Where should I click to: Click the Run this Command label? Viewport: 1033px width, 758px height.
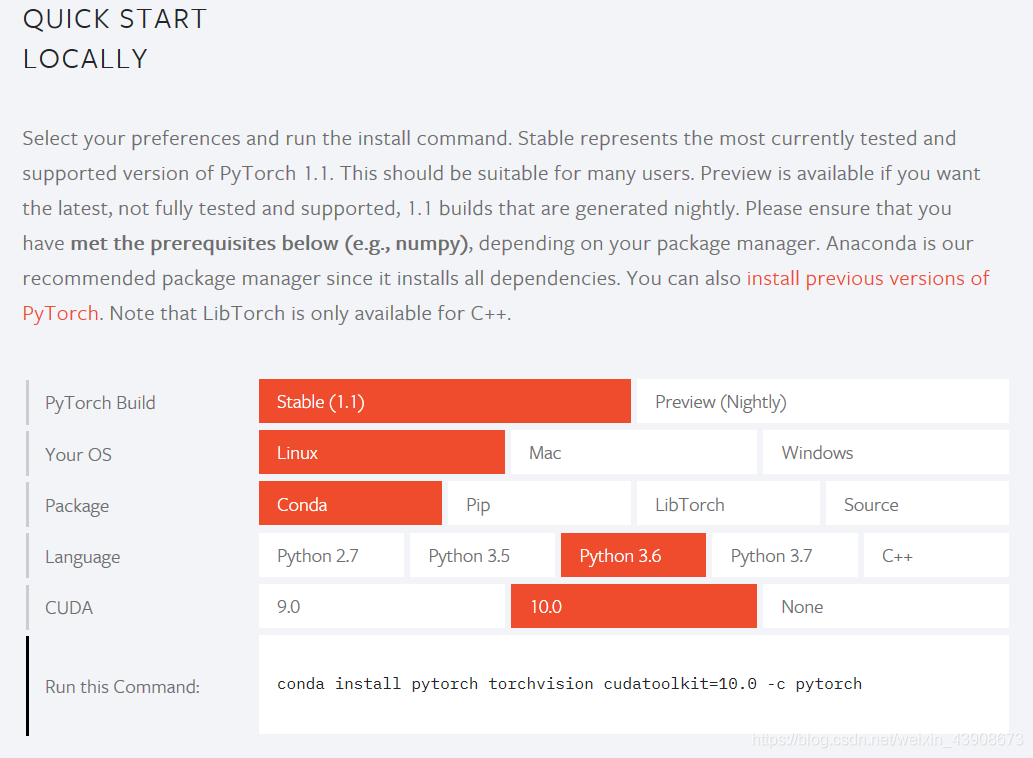click(123, 687)
